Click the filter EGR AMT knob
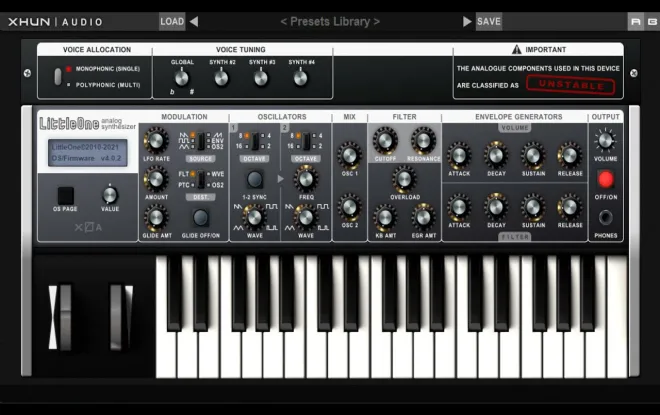 click(423, 218)
